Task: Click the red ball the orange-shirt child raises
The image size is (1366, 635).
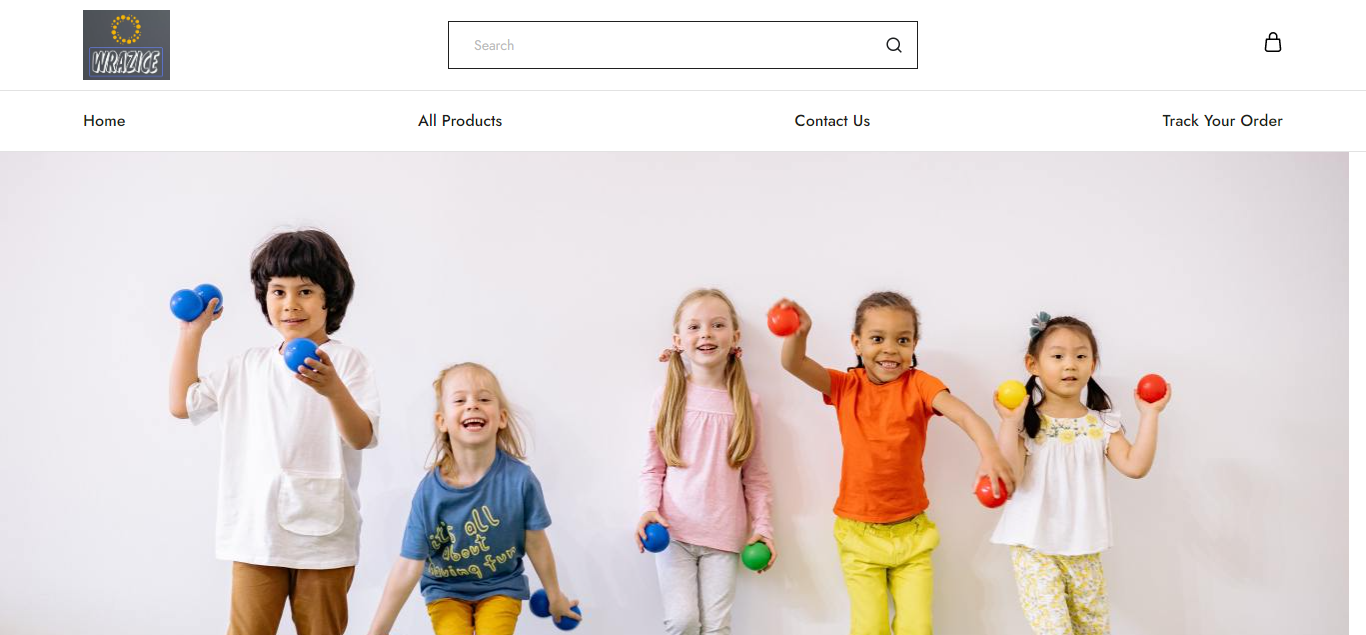Action: point(783,320)
